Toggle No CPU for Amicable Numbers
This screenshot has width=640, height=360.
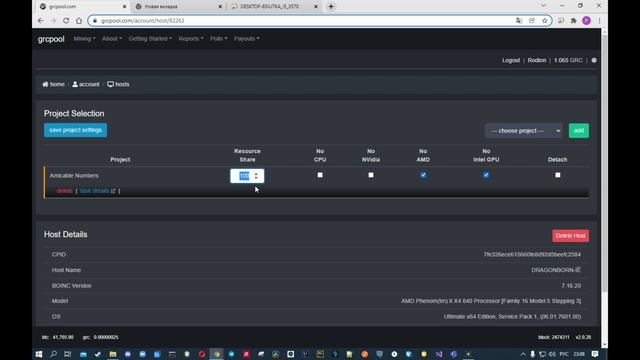(320, 175)
